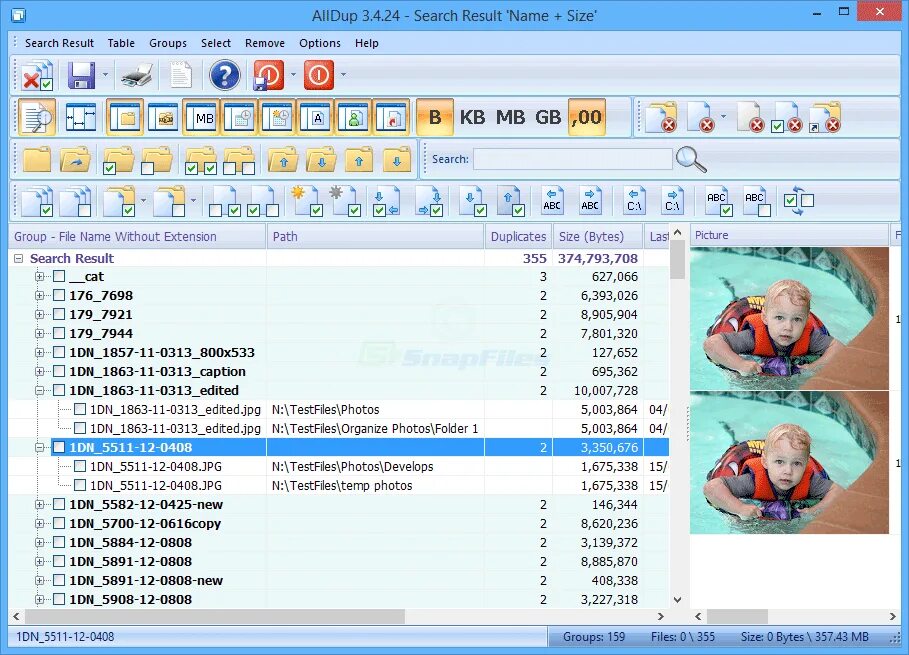Switch size unit to GB

coord(548,118)
